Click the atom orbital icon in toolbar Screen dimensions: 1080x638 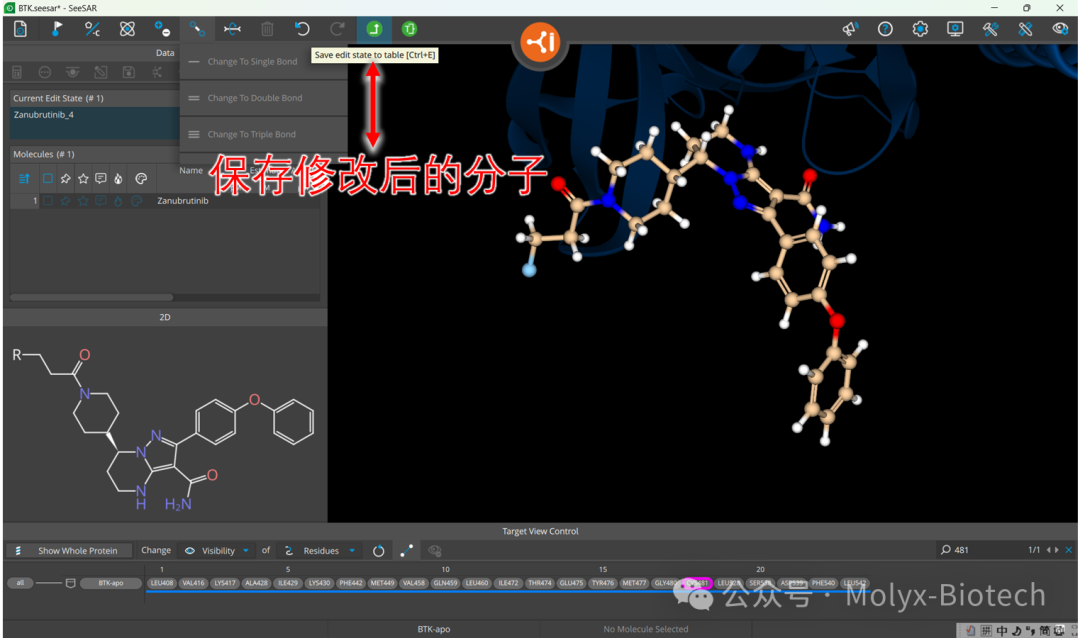point(127,29)
